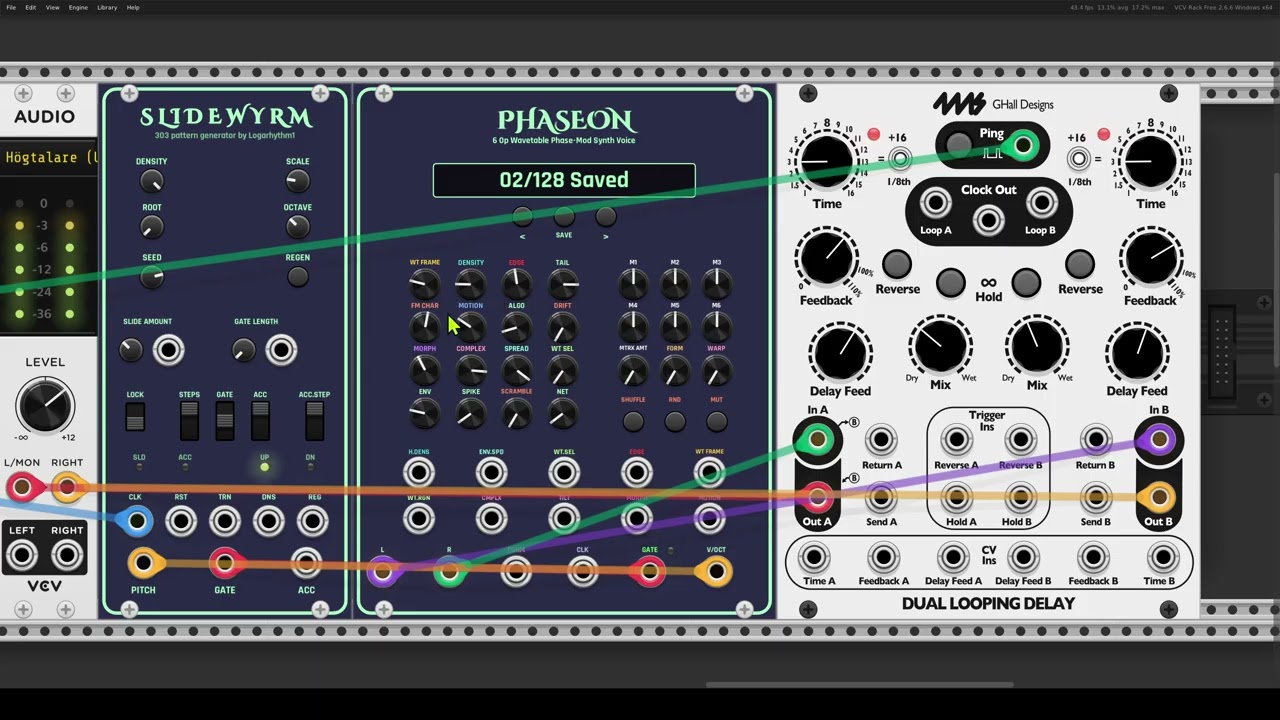Click the delay Time A CV jack
This screenshot has width=1280, height=720.
(x=816, y=558)
